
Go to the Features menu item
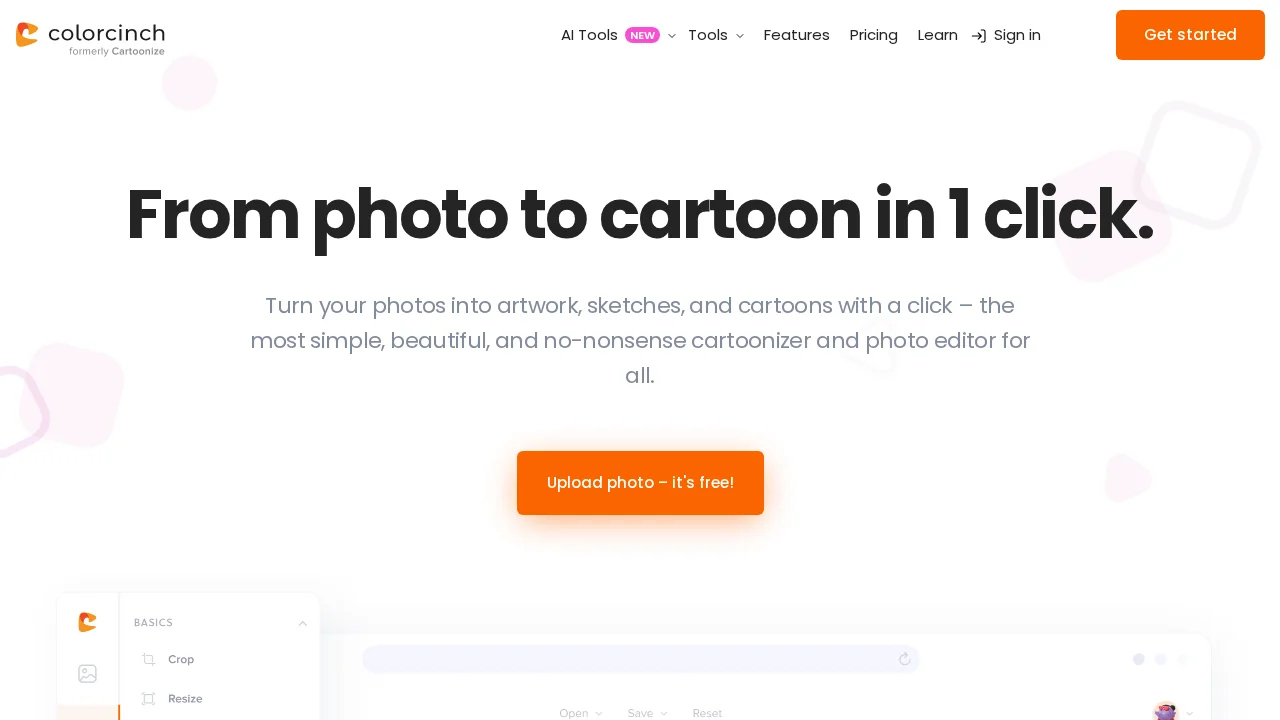tap(796, 35)
